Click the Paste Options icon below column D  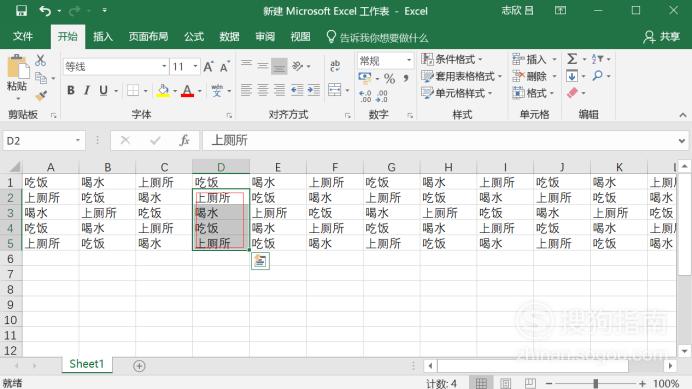[x=260, y=261]
